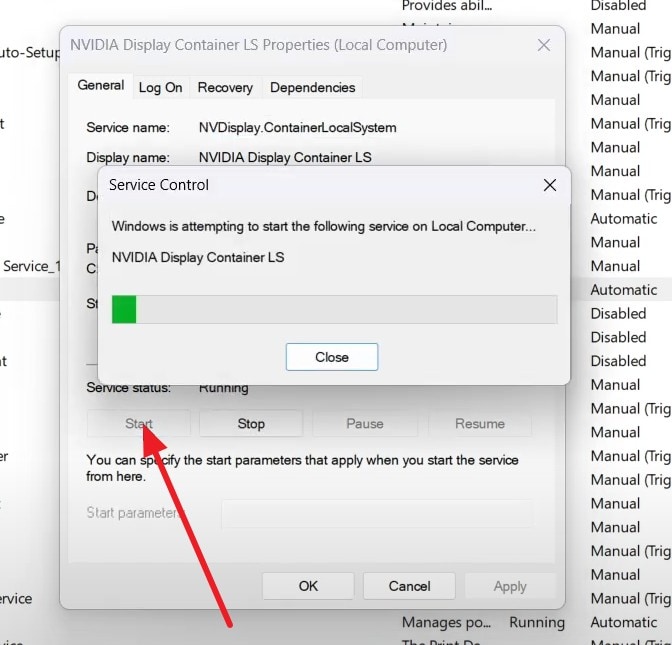
Task: Click the Pause service button
Action: [365, 423]
